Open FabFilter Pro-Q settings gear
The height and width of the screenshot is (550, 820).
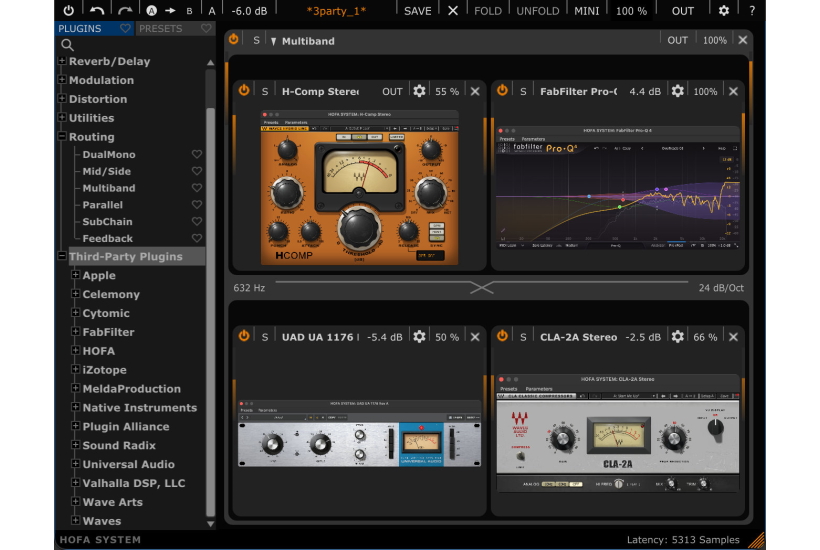click(x=677, y=91)
